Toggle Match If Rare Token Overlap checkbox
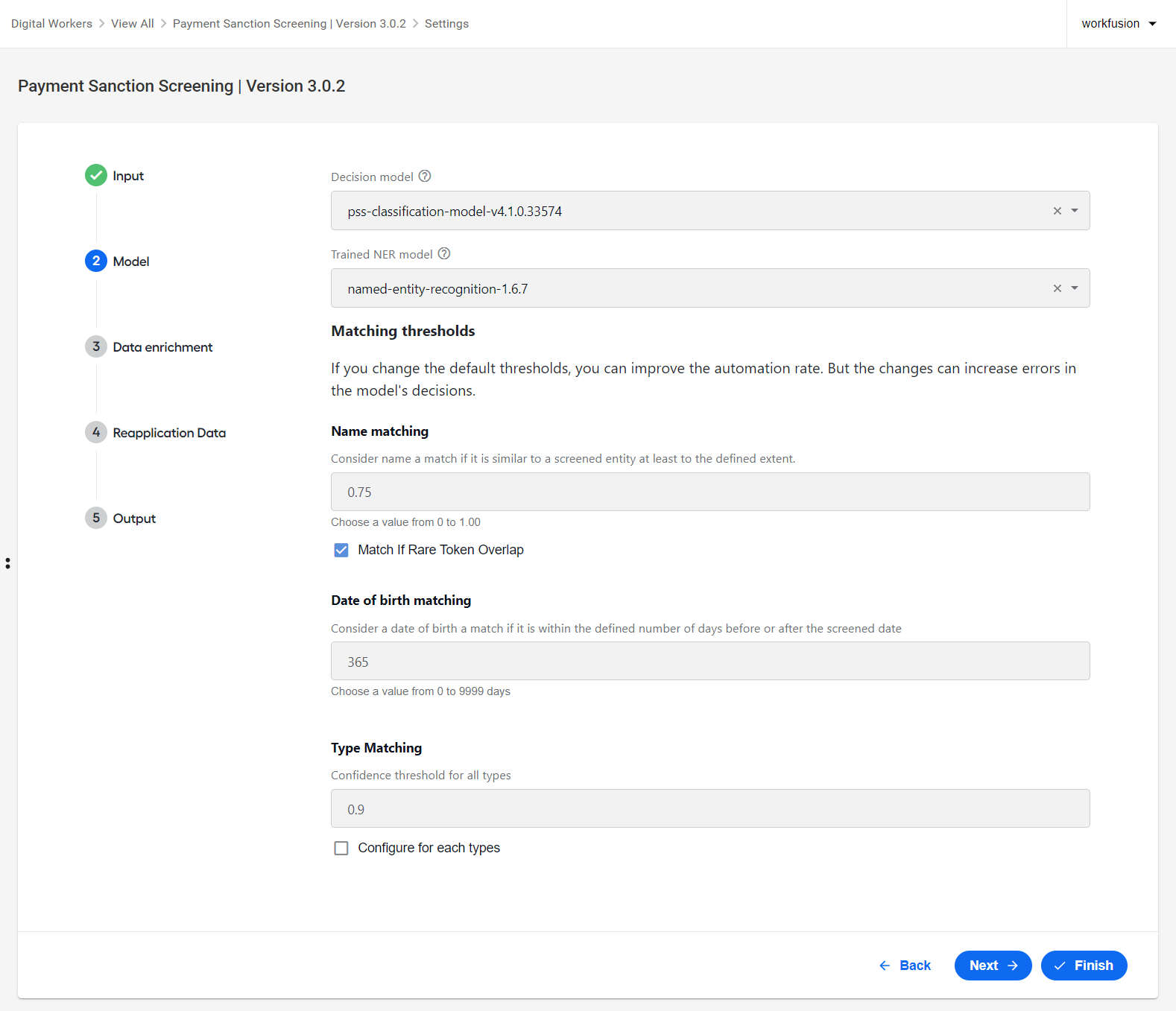The height and width of the screenshot is (1011, 1176). tap(341, 550)
